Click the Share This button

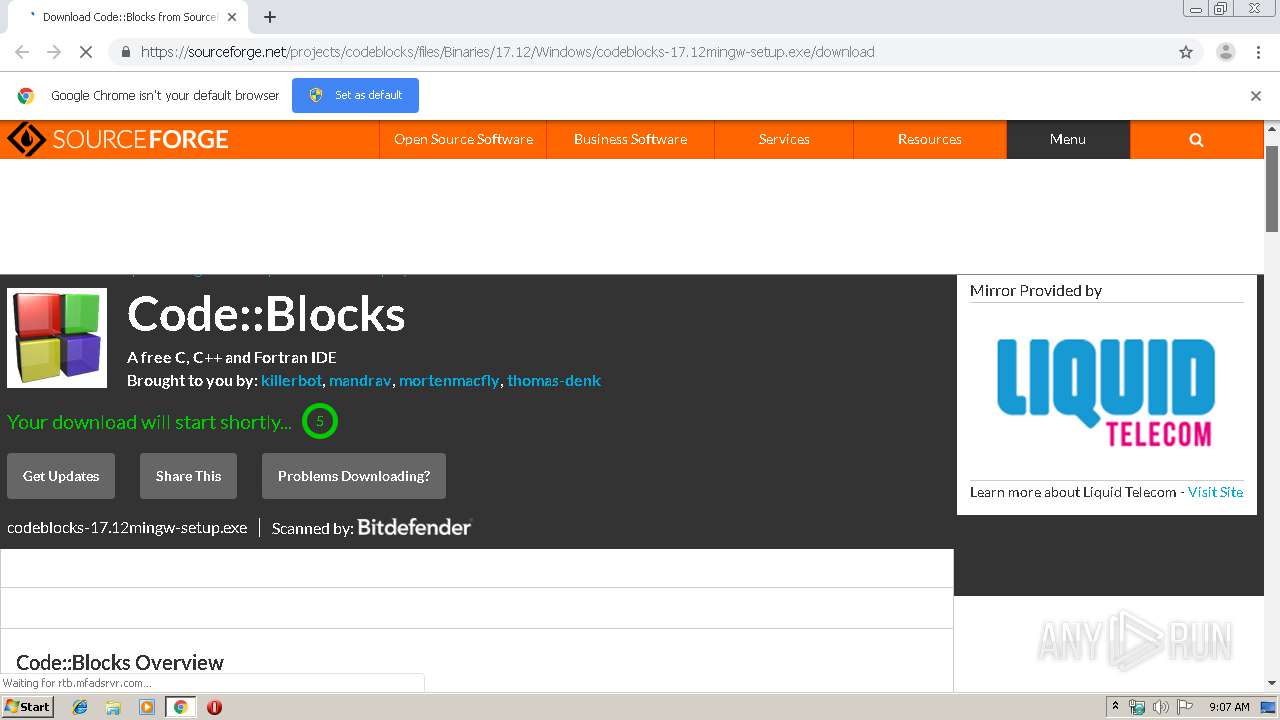tap(188, 476)
